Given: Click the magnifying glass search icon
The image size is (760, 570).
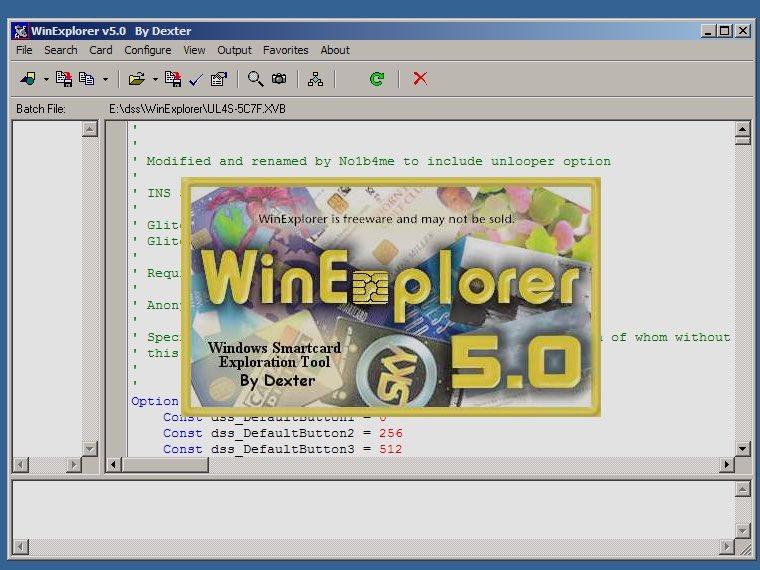Looking at the screenshot, I should pyautogui.click(x=255, y=79).
